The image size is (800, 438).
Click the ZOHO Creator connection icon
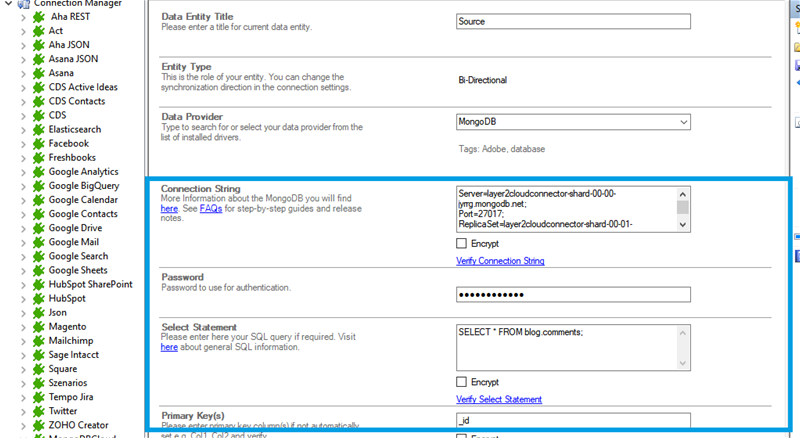point(38,425)
